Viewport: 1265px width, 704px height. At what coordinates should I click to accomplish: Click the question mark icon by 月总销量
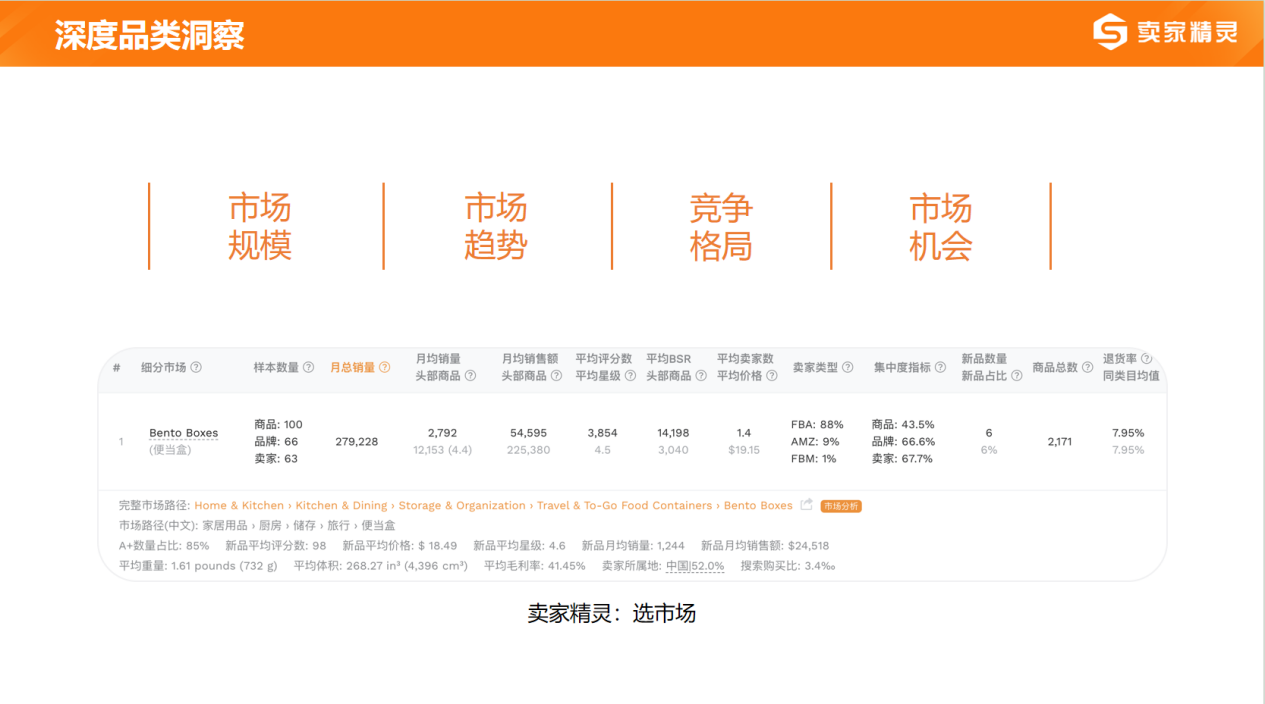coord(383,367)
